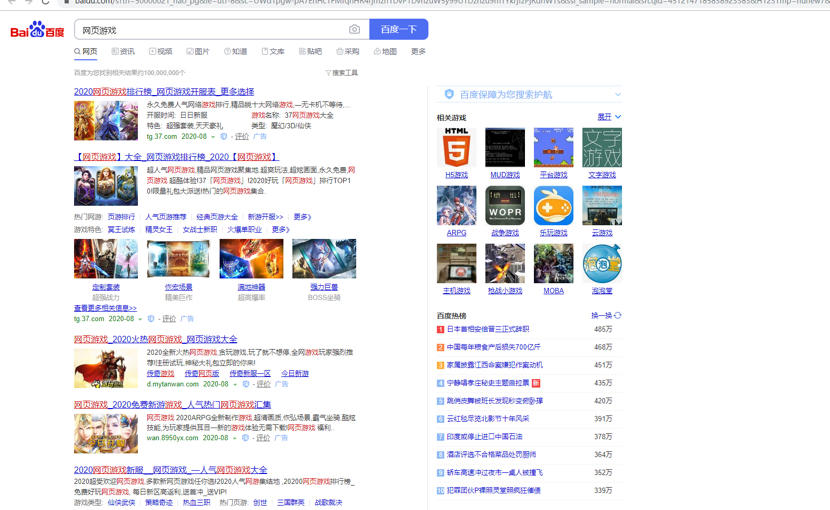Open hot topic ranked 3 at 451万

tap(494, 365)
